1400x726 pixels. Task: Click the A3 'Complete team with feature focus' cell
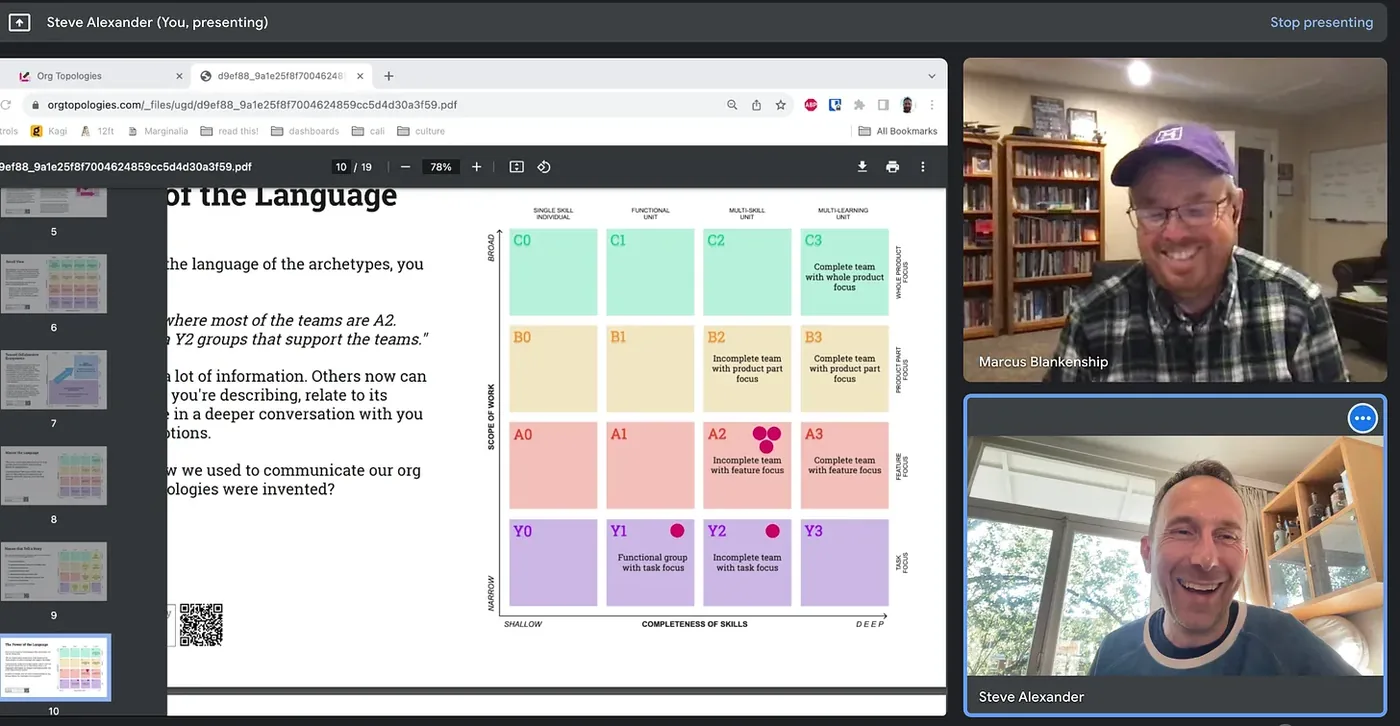845,465
